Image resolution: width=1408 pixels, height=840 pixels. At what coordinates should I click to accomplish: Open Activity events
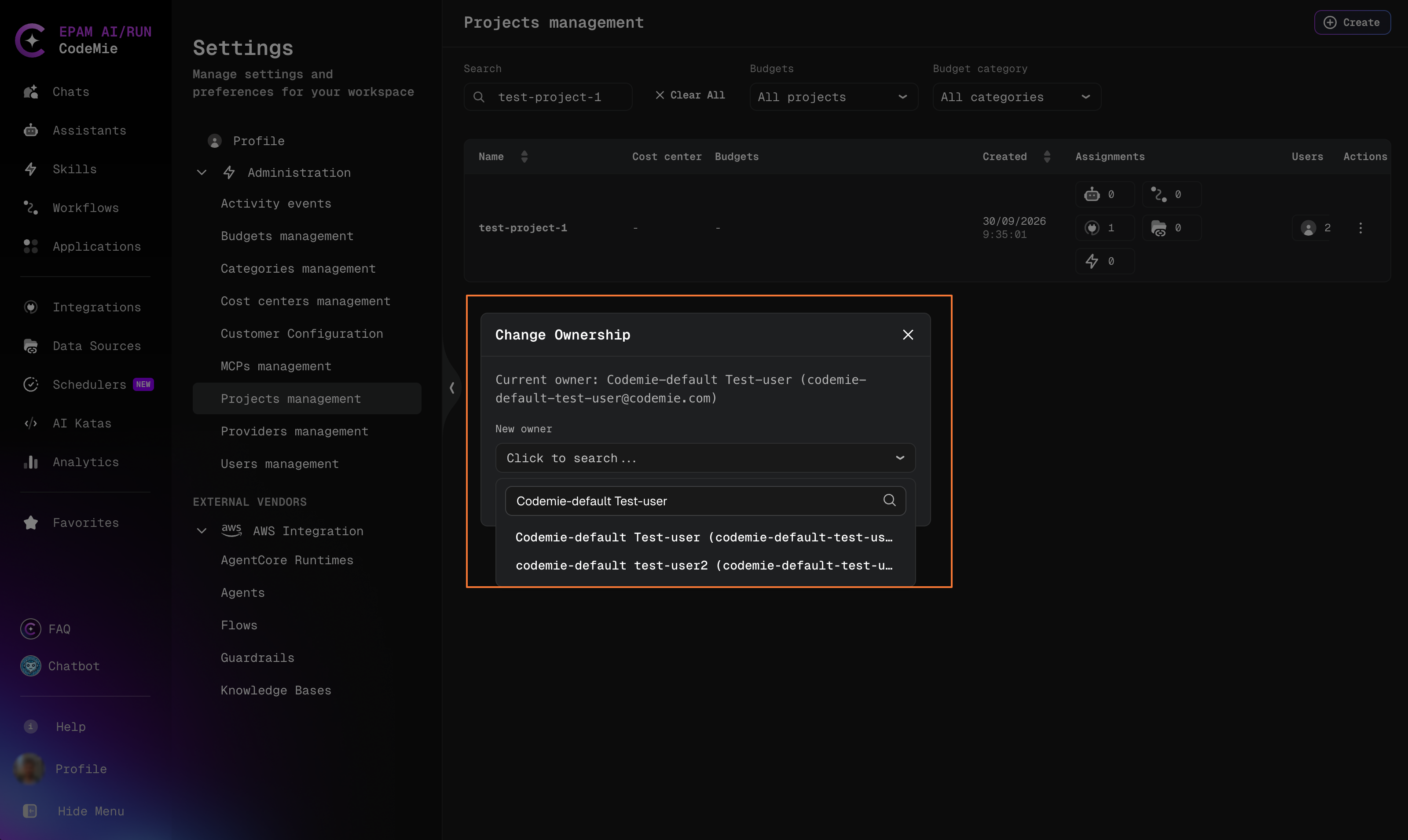(x=276, y=203)
